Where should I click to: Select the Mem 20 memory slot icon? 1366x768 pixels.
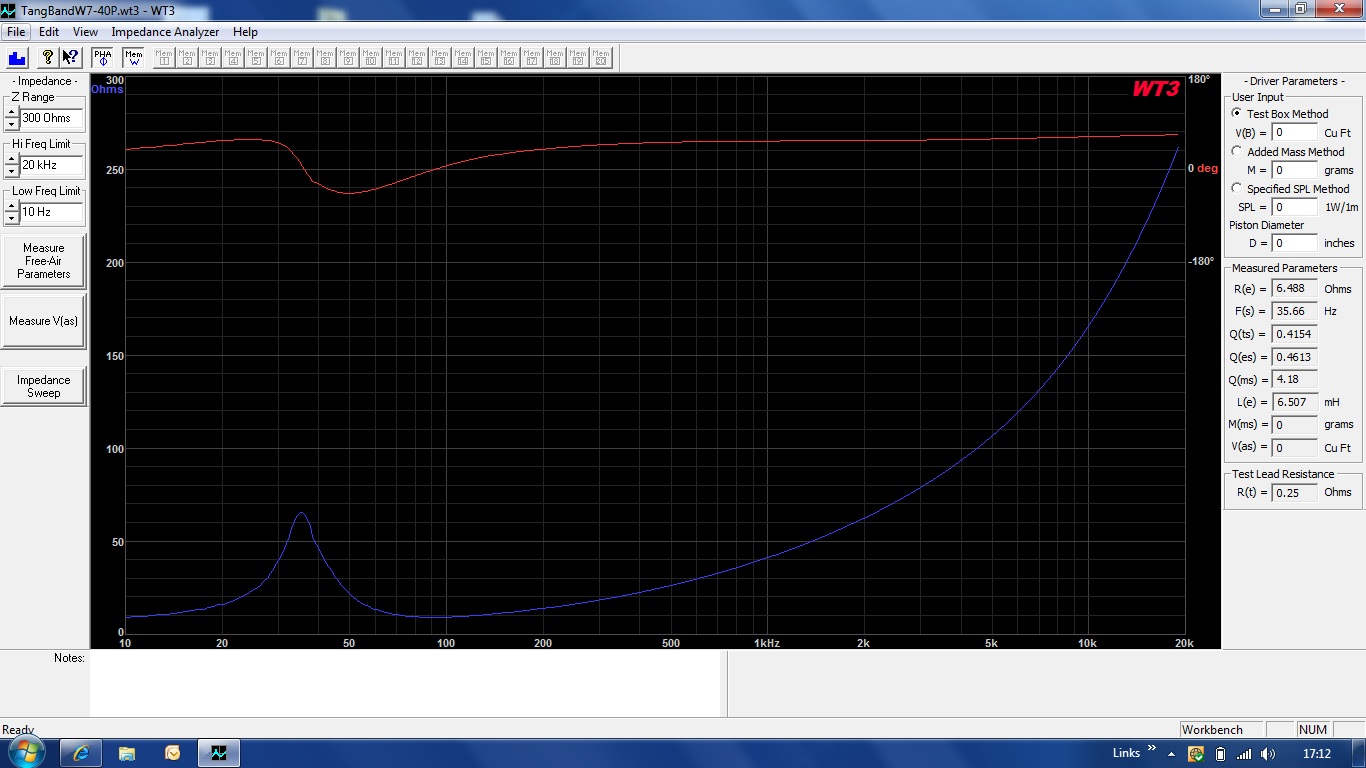tap(601, 57)
